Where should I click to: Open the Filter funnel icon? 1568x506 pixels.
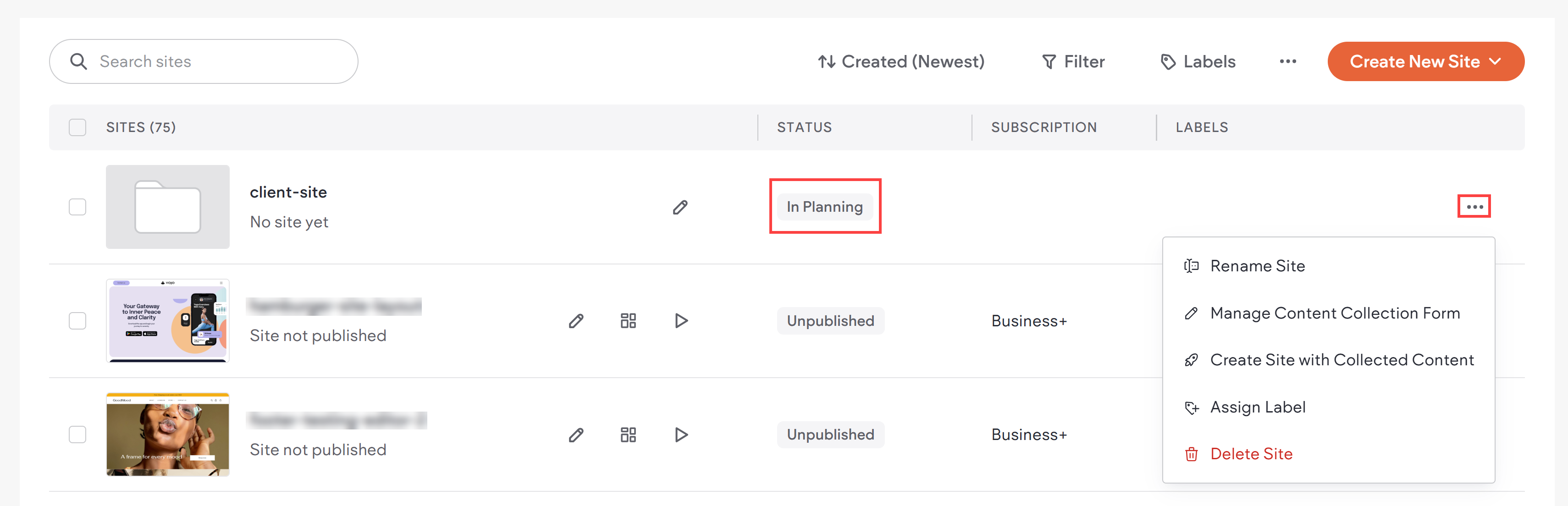[x=1049, y=61]
